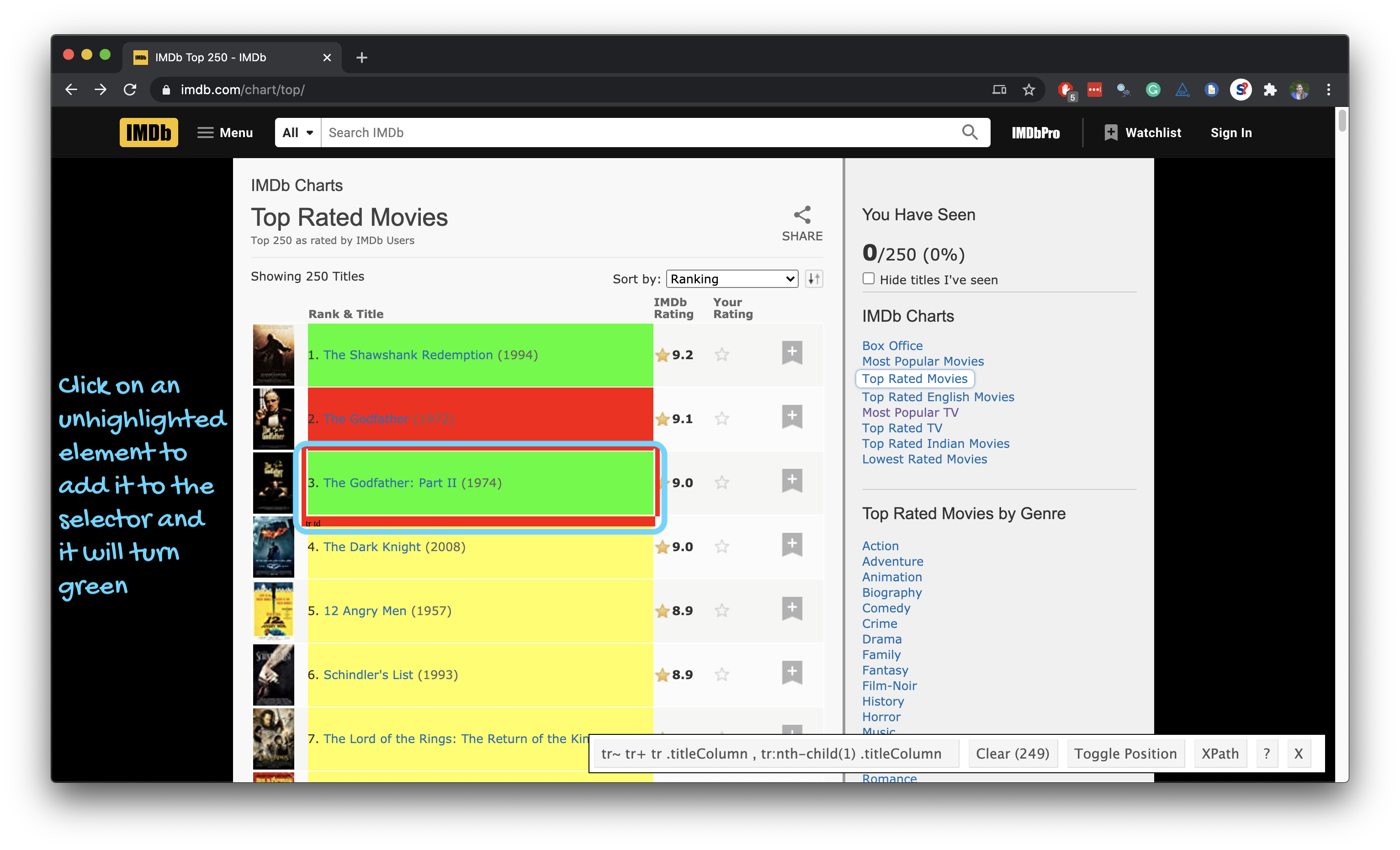Open The Dark Knight title link

tap(371, 547)
